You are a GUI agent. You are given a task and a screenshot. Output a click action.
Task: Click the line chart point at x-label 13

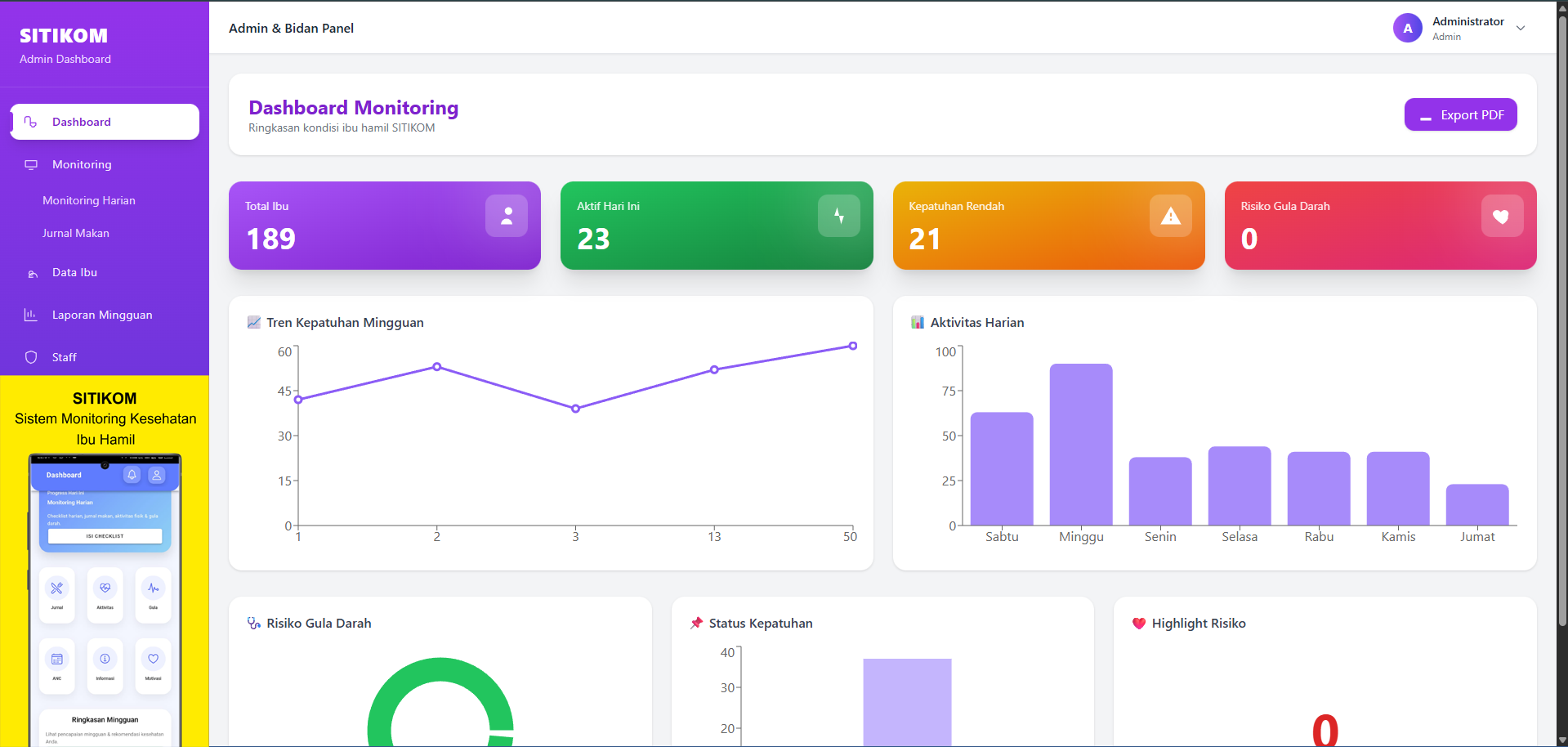point(714,369)
